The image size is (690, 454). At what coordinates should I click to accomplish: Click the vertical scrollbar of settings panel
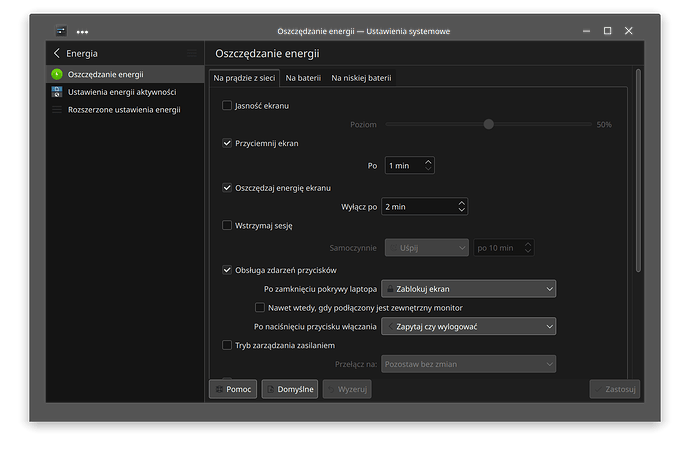(x=638, y=170)
